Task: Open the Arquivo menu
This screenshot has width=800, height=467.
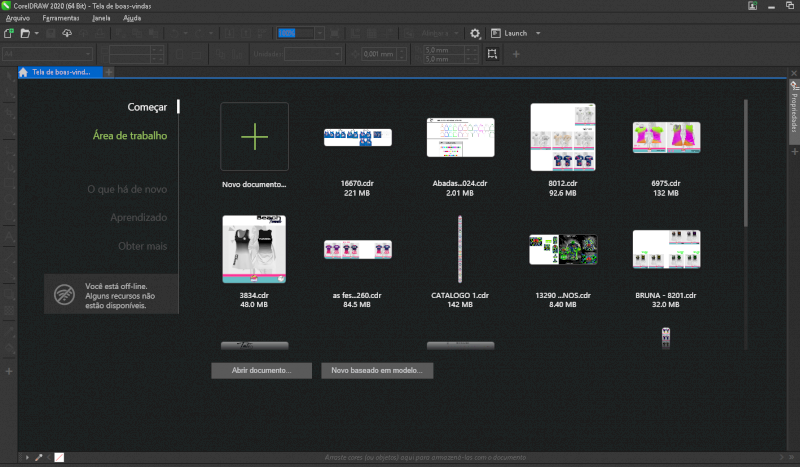Action: [18, 18]
